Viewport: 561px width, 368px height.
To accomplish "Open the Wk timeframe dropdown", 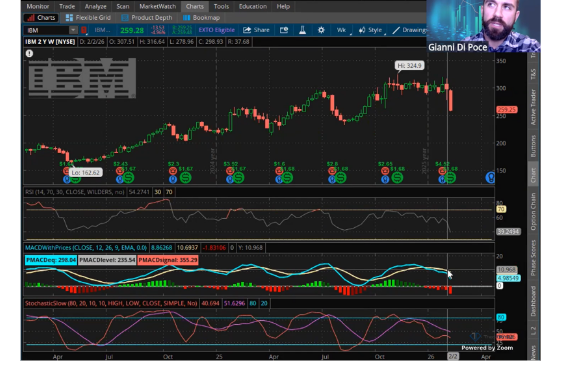I will [x=341, y=30].
